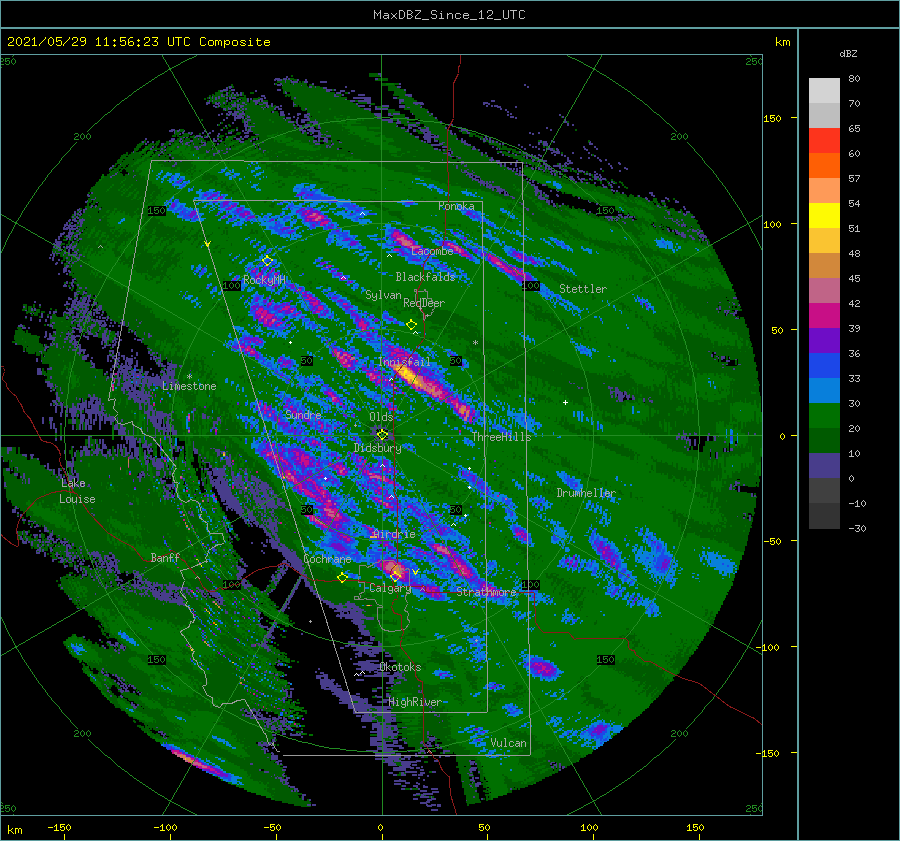Click the Limestone label
Image resolution: width=900 pixels, height=841 pixels.
(189, 386)
